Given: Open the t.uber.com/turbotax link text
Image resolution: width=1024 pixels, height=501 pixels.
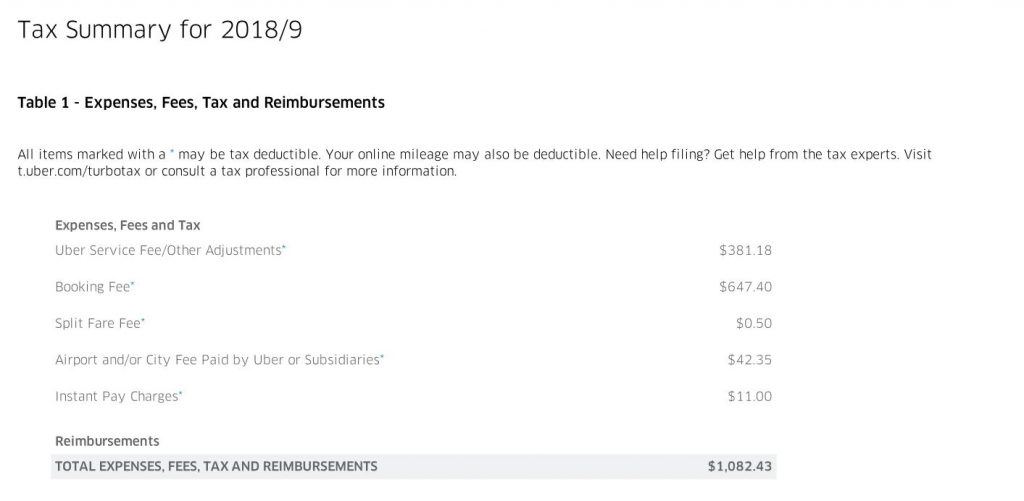Looking at the screenshot, I should [x=79, y=171].
